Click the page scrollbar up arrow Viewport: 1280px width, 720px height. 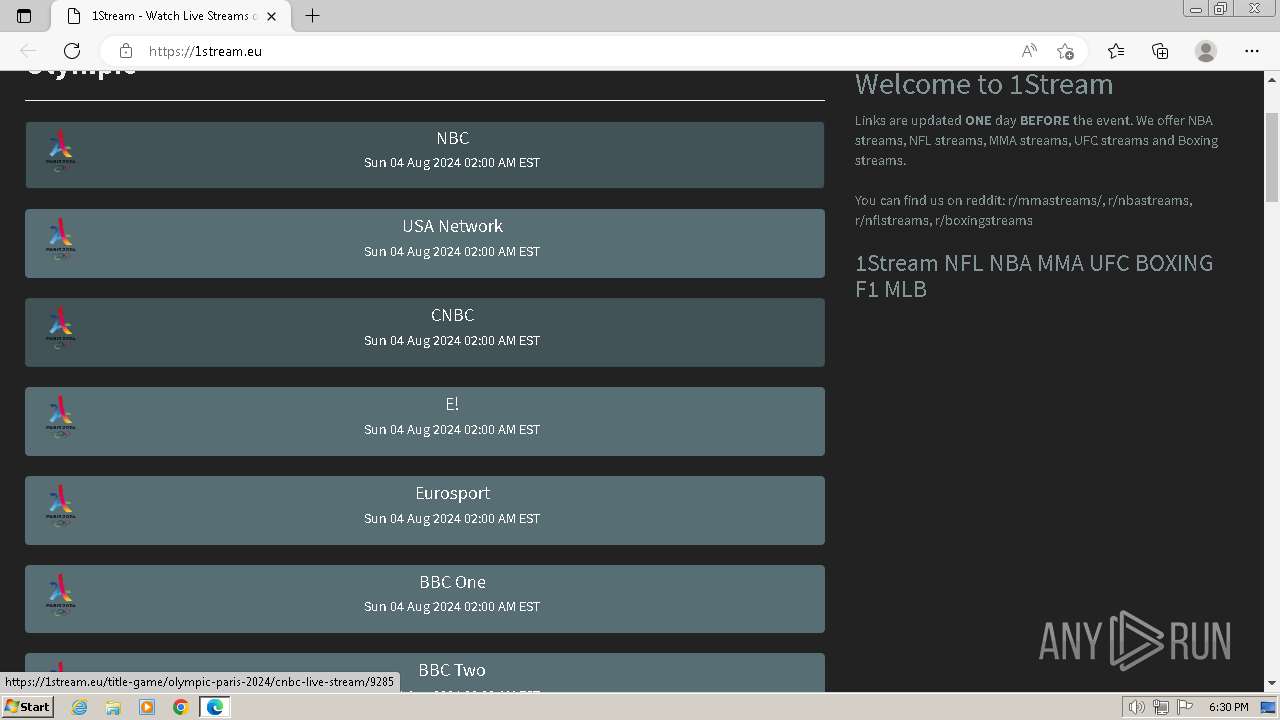(1272, 79)
